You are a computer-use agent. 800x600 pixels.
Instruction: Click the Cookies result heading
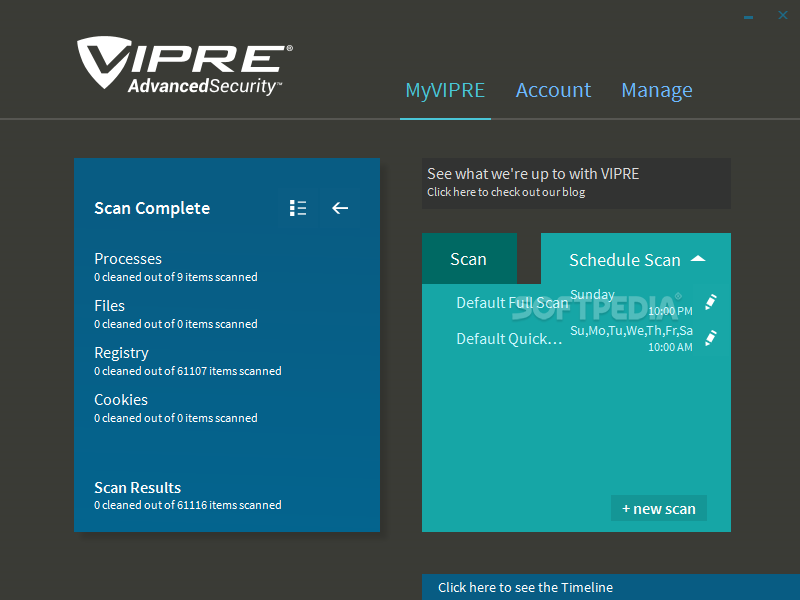click(121, 399)
